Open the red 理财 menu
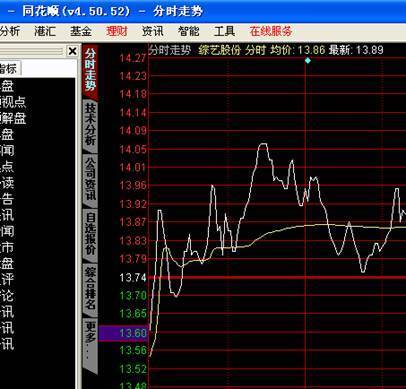 coord(117,31)
